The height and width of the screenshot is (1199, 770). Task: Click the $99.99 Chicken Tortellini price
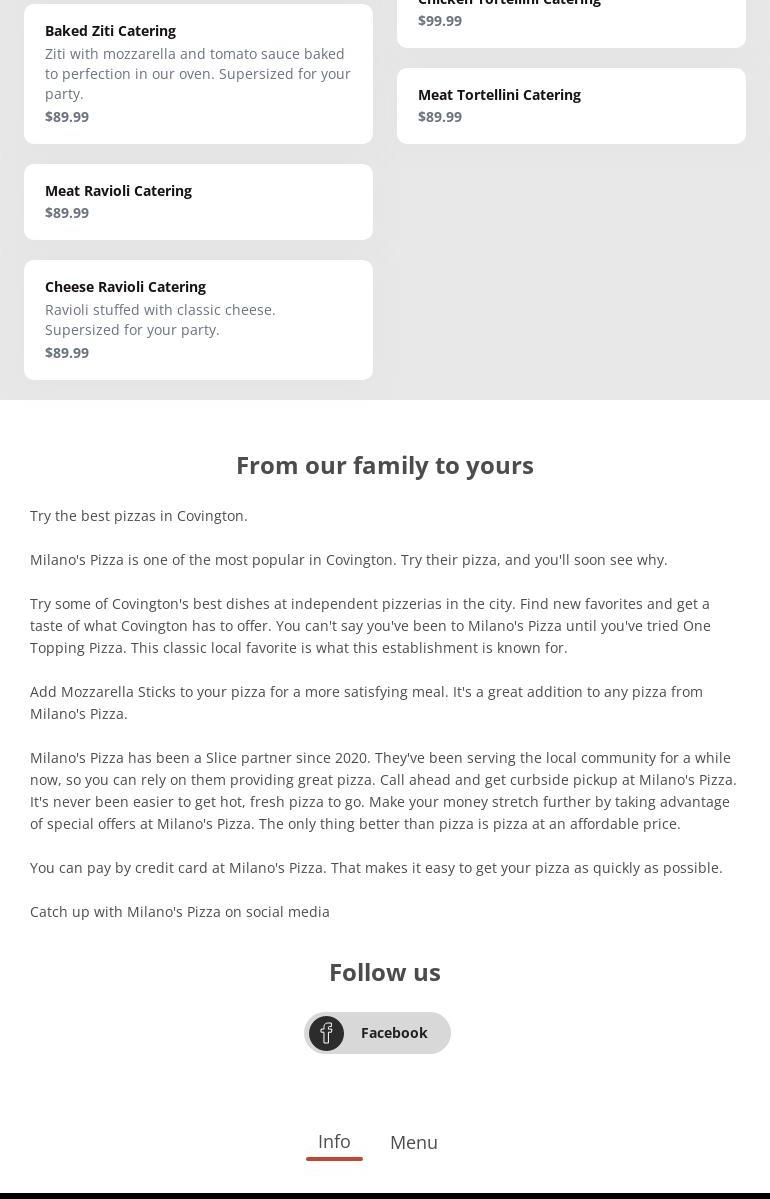440,21
